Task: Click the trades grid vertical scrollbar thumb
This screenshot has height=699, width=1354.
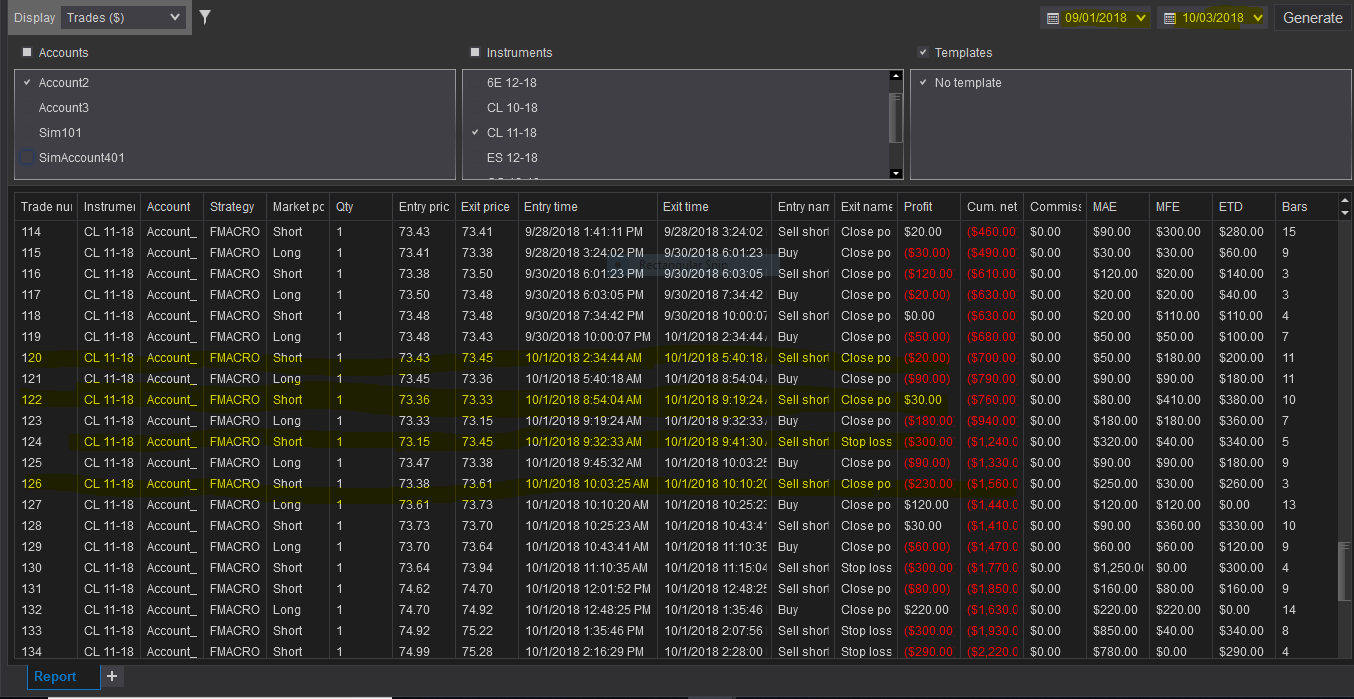Action: tap(1344, 572)
